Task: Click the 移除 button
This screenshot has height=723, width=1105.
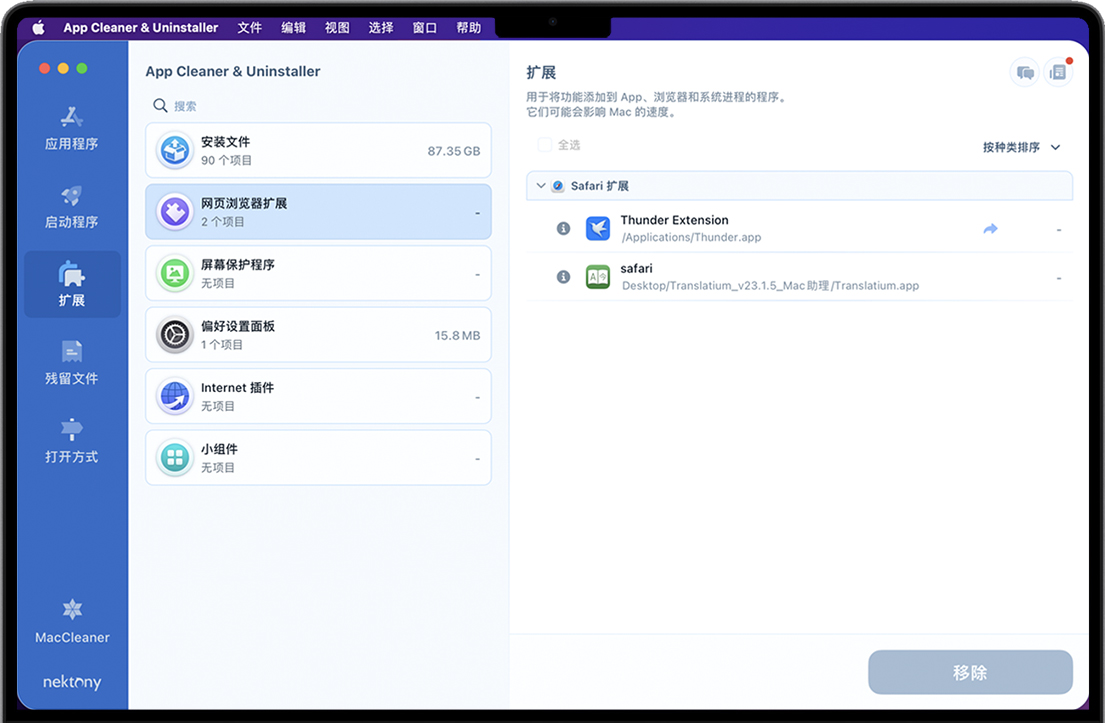Action: pos(970,673)
